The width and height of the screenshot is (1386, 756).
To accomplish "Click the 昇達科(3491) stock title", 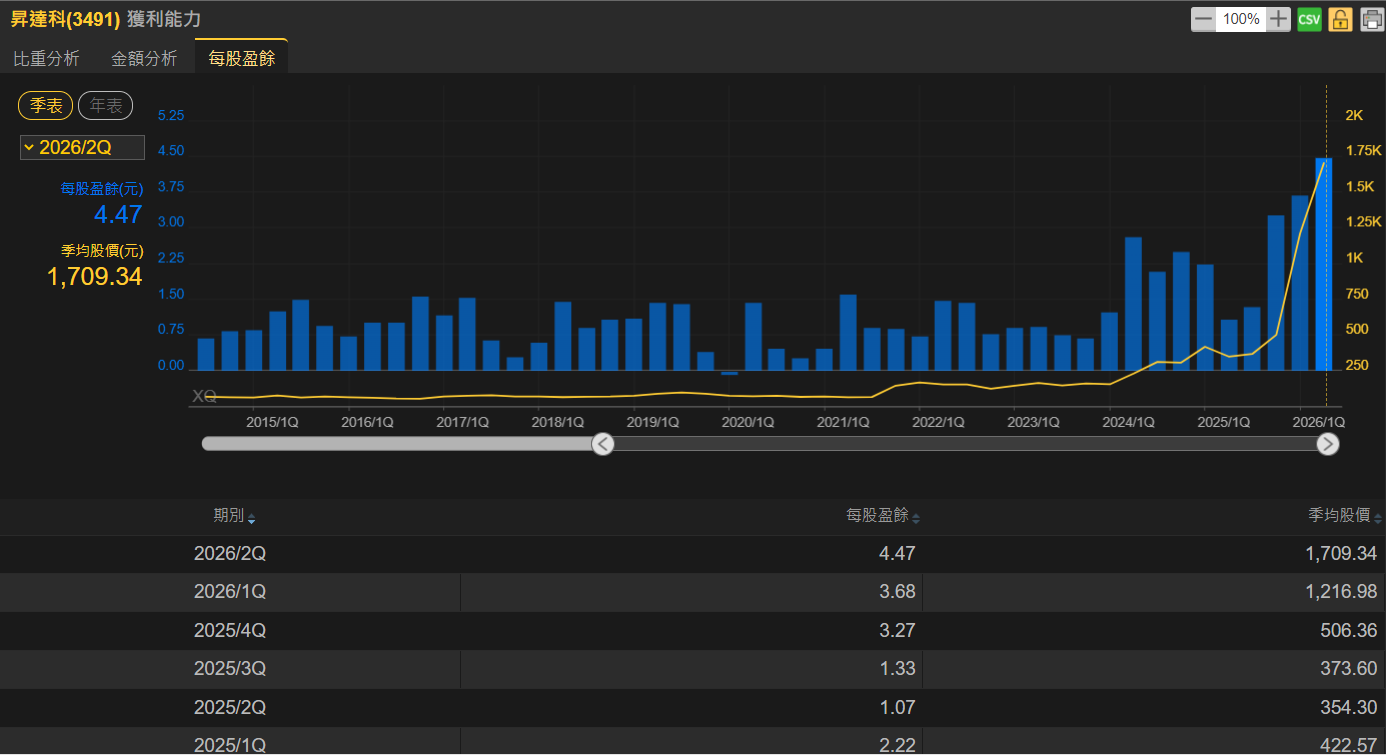I will [65, 19].
